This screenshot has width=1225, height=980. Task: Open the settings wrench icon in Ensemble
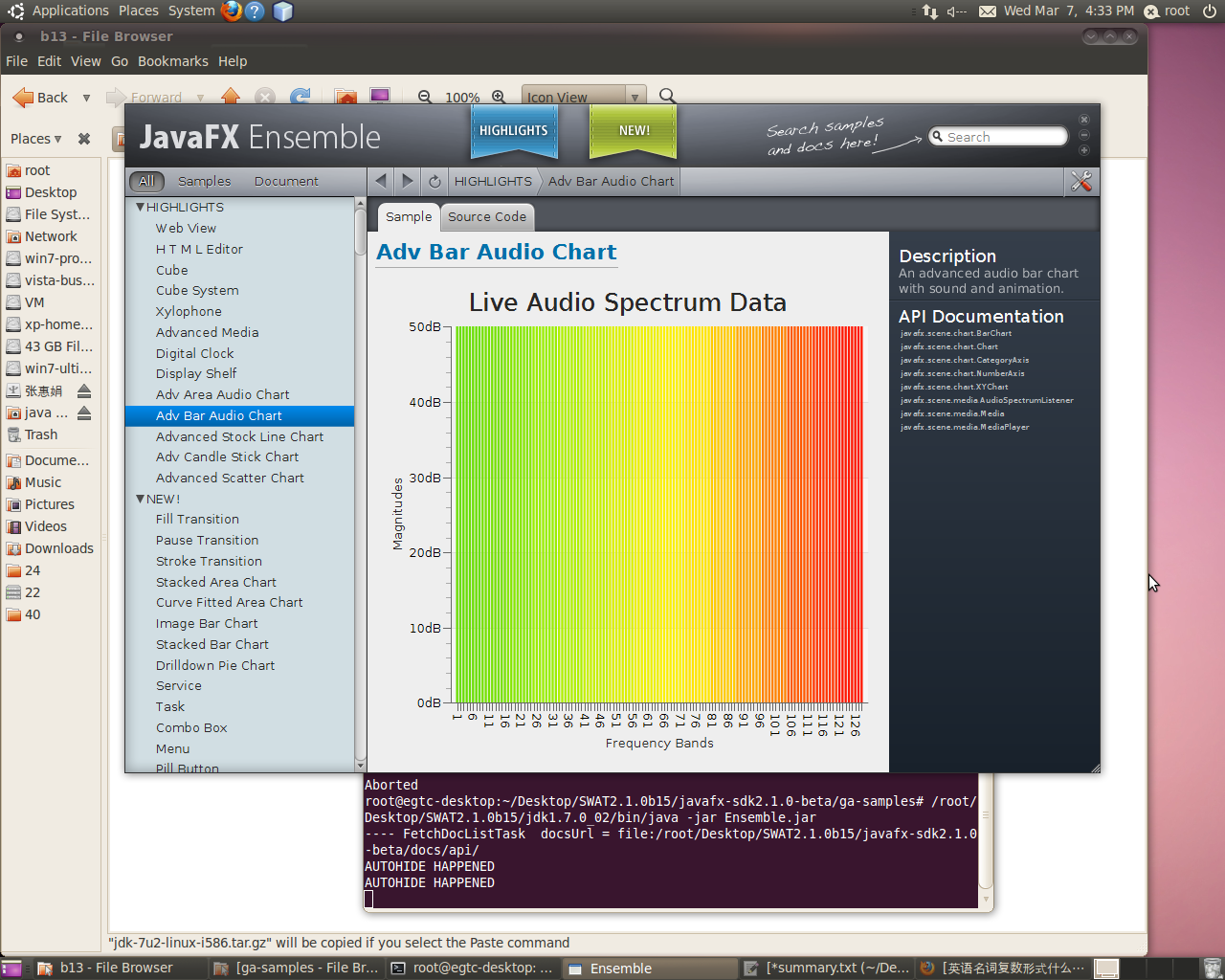coord(1081,181)
